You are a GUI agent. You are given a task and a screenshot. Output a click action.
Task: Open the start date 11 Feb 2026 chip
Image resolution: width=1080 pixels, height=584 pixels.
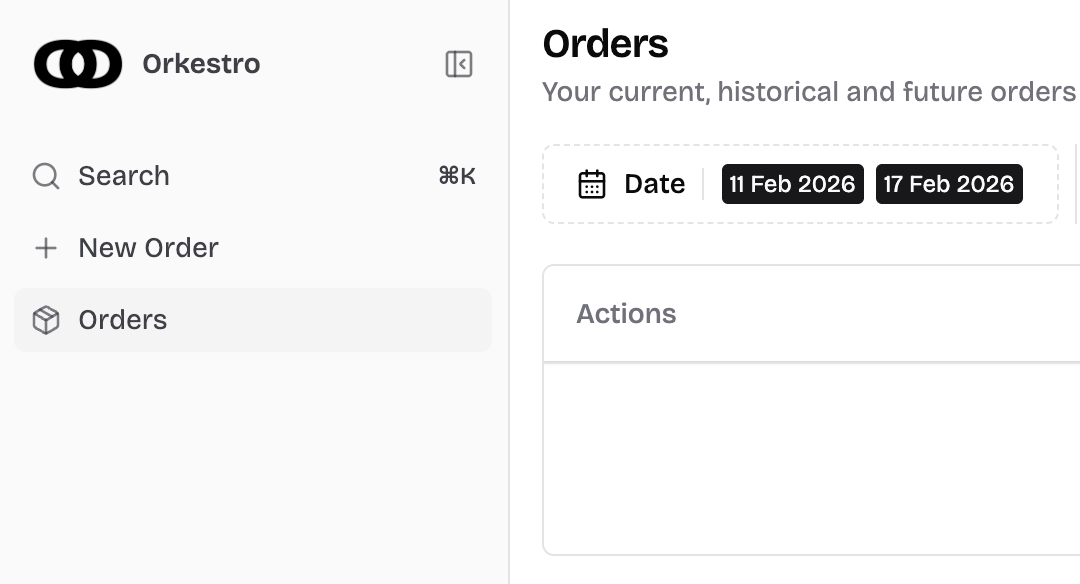click(x=792, y=184)
